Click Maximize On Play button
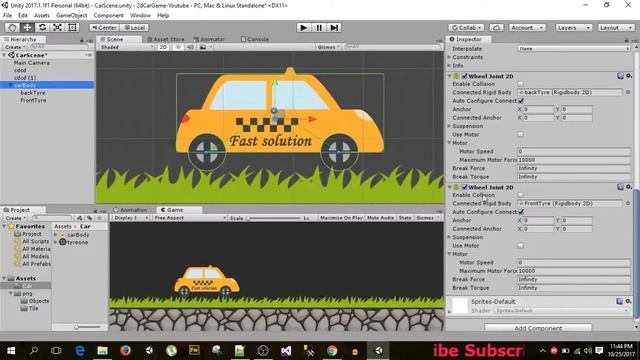 [341, 218]
